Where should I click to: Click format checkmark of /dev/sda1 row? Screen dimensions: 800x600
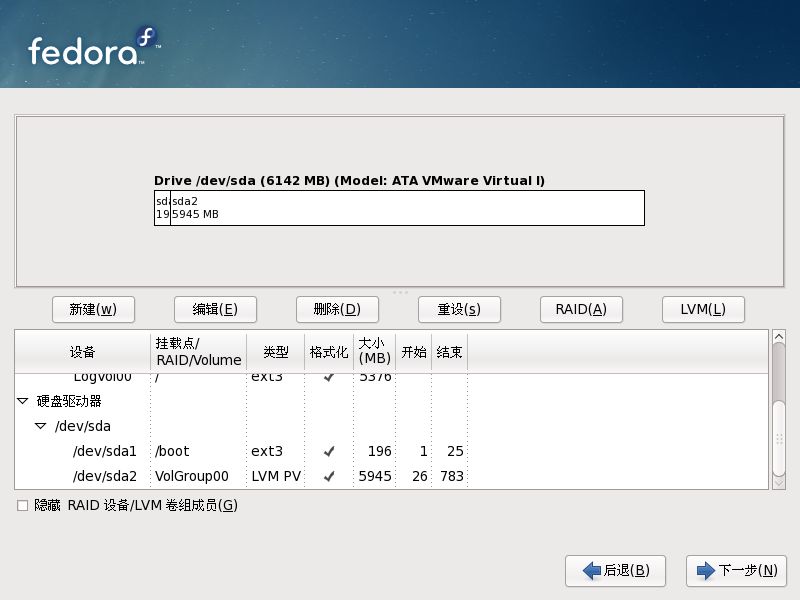pyautogui.click(x=329, y=451)
